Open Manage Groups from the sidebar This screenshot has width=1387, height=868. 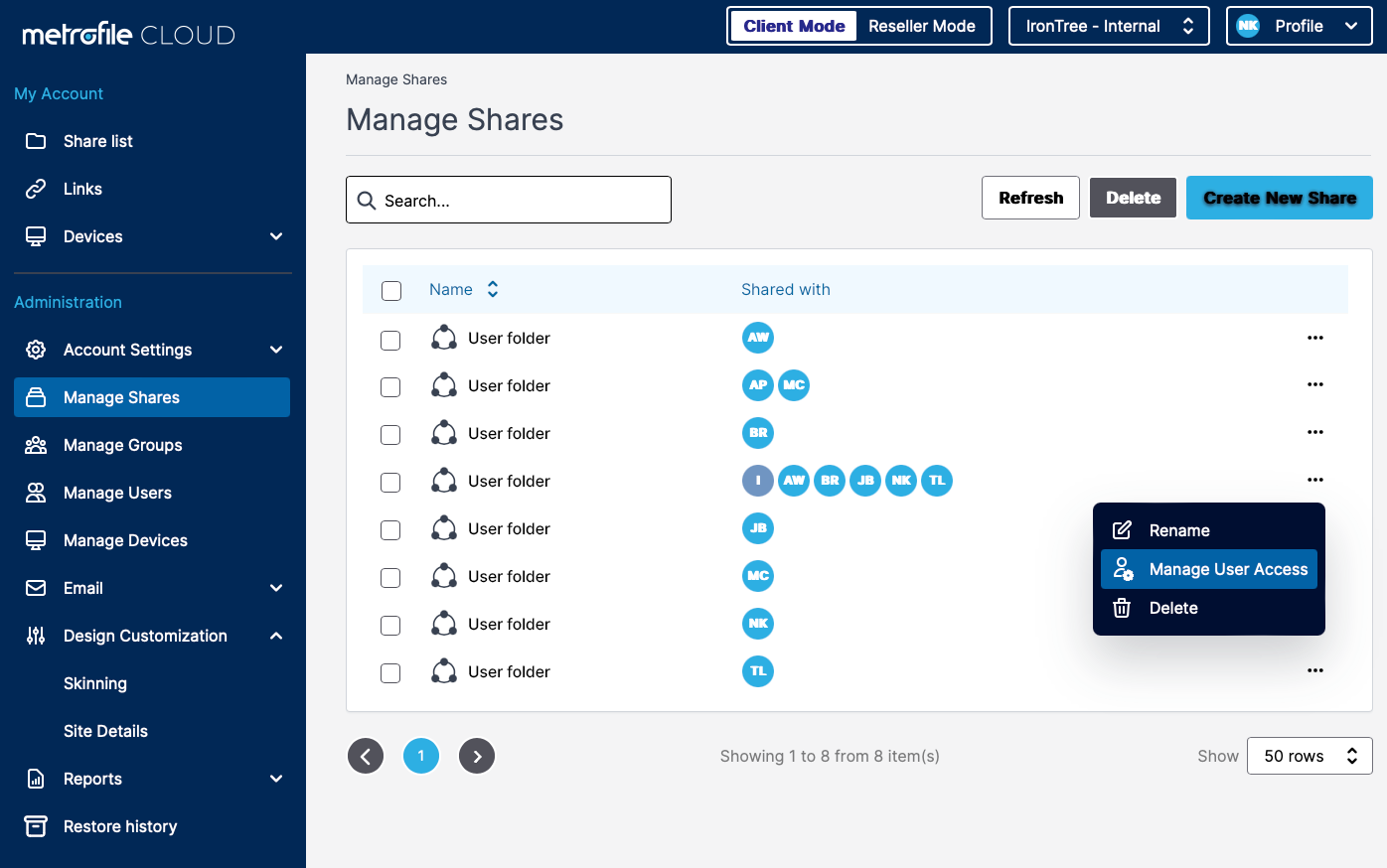click(x=120, y=444)
